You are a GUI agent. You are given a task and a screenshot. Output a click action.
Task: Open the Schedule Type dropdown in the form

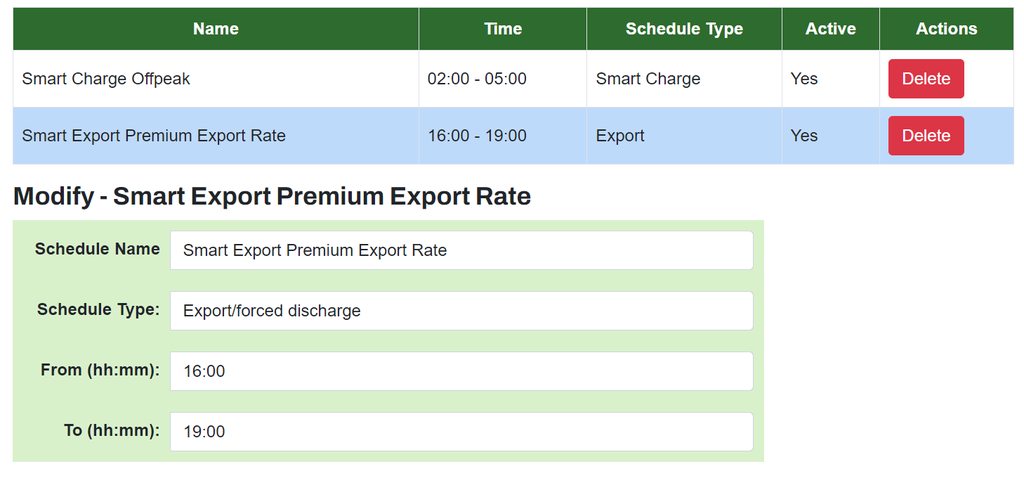tap(461, 311)
